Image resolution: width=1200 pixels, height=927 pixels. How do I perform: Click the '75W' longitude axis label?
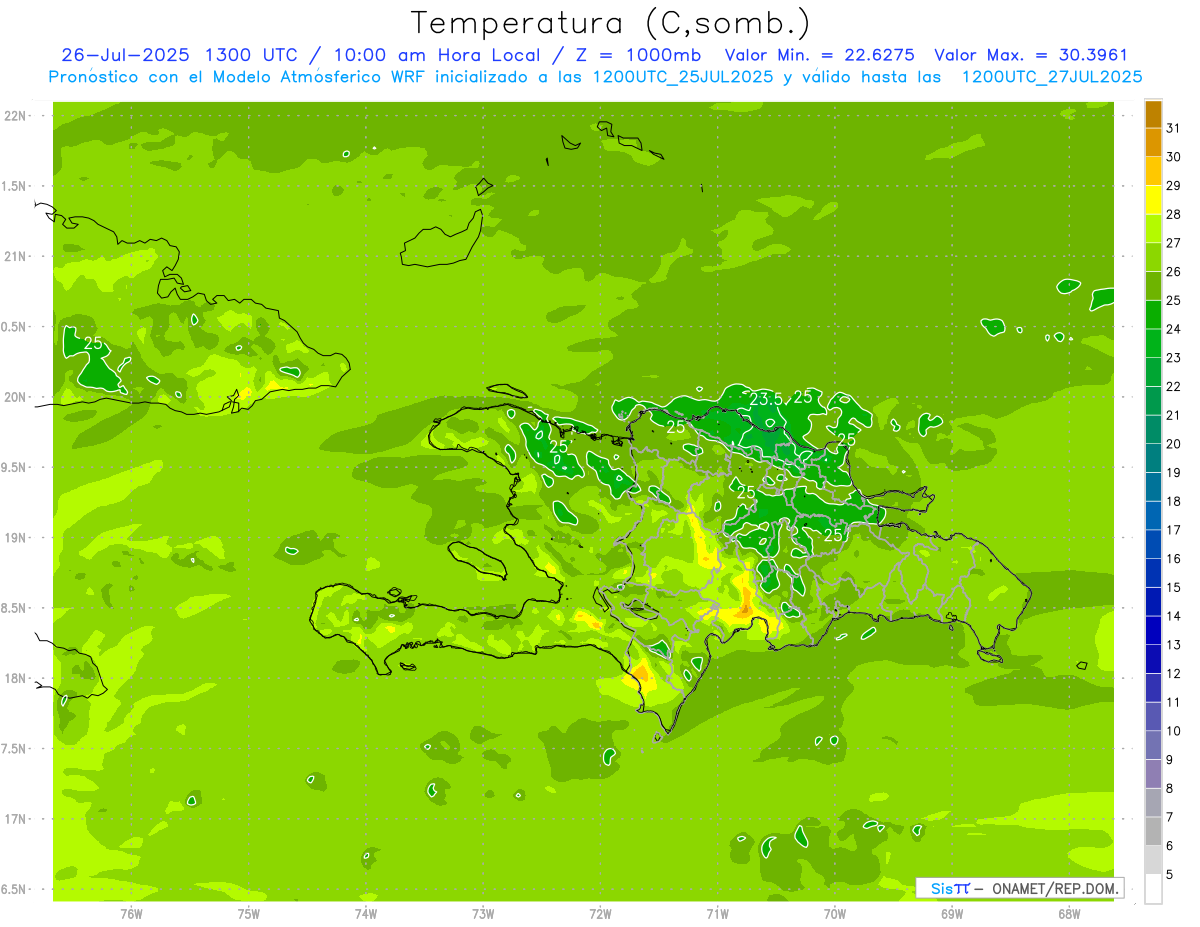pyautogui.click(x=249, y=914)
